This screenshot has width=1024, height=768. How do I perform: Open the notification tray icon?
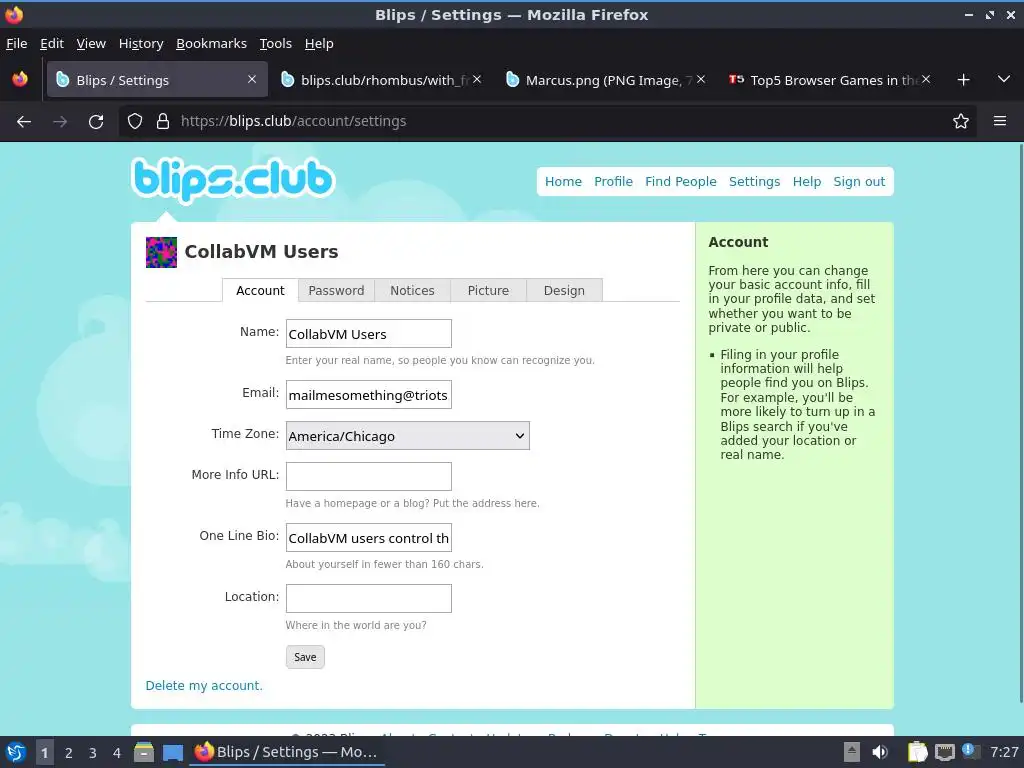click(x=970, y=751)
